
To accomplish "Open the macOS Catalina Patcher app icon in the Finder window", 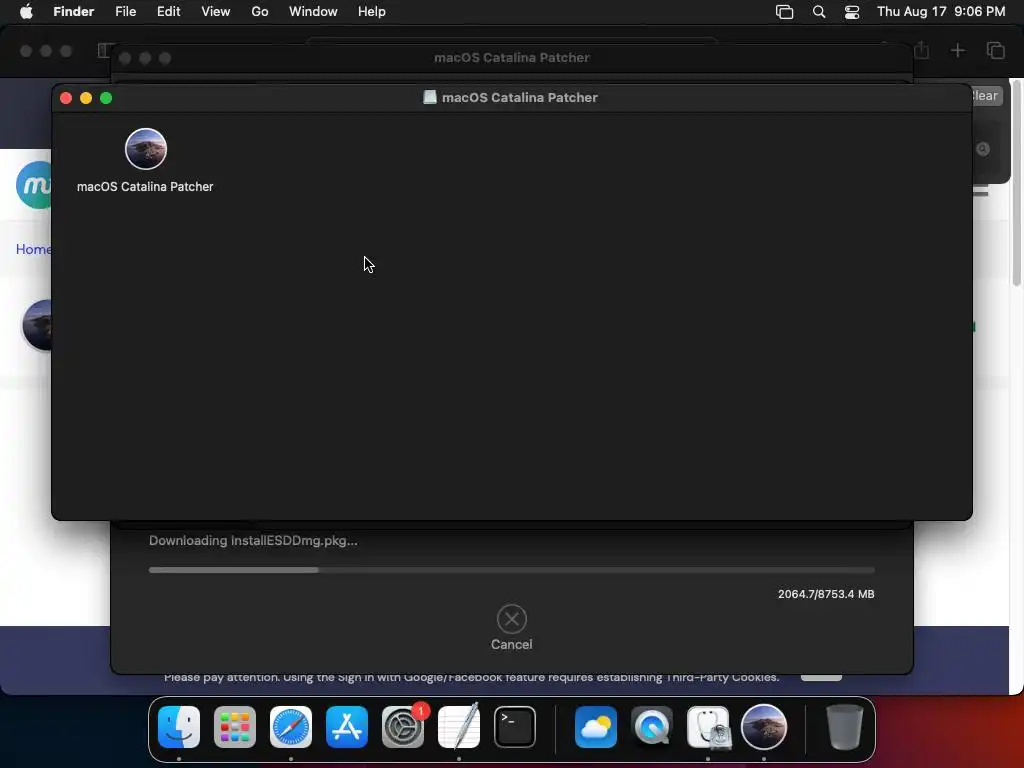I will point(146,149).
